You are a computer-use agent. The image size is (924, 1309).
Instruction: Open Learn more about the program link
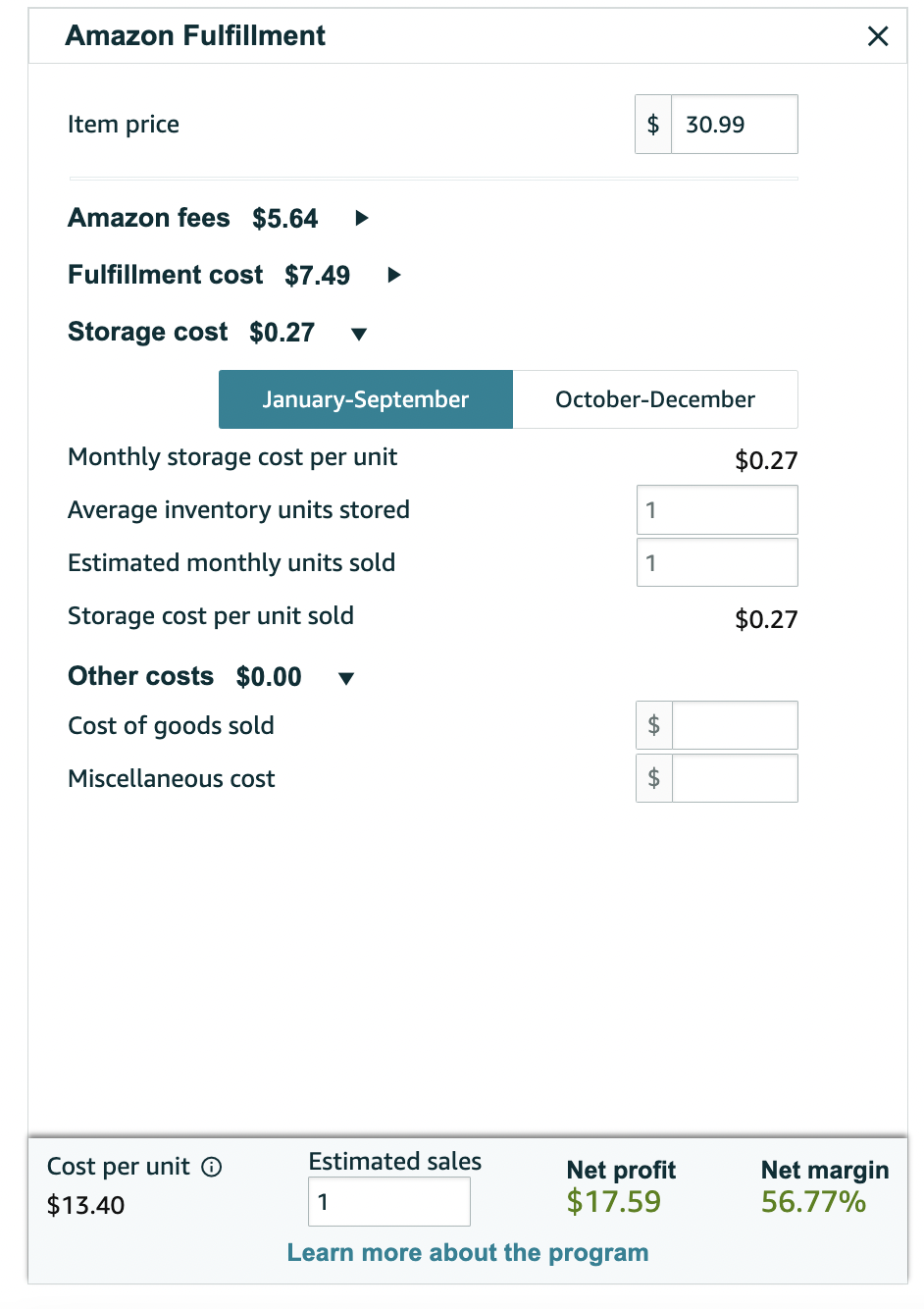click(x=468, y=1253)
